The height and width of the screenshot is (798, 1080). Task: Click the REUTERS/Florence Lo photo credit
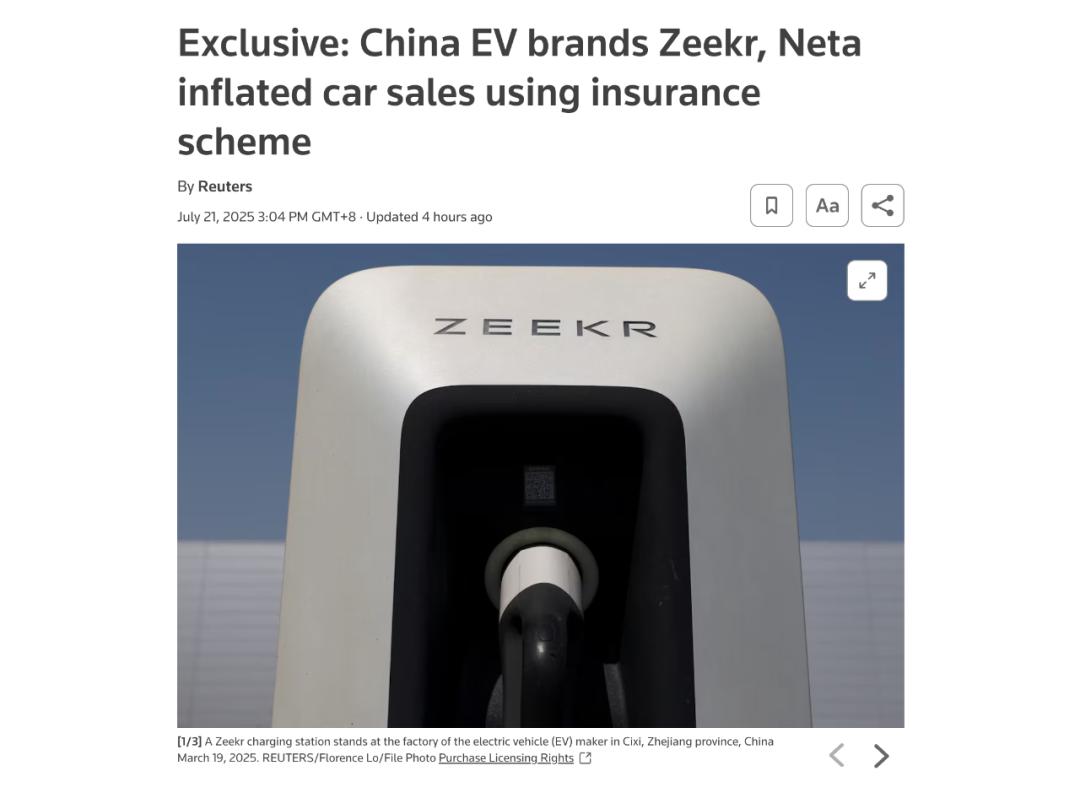click(349, 758)
